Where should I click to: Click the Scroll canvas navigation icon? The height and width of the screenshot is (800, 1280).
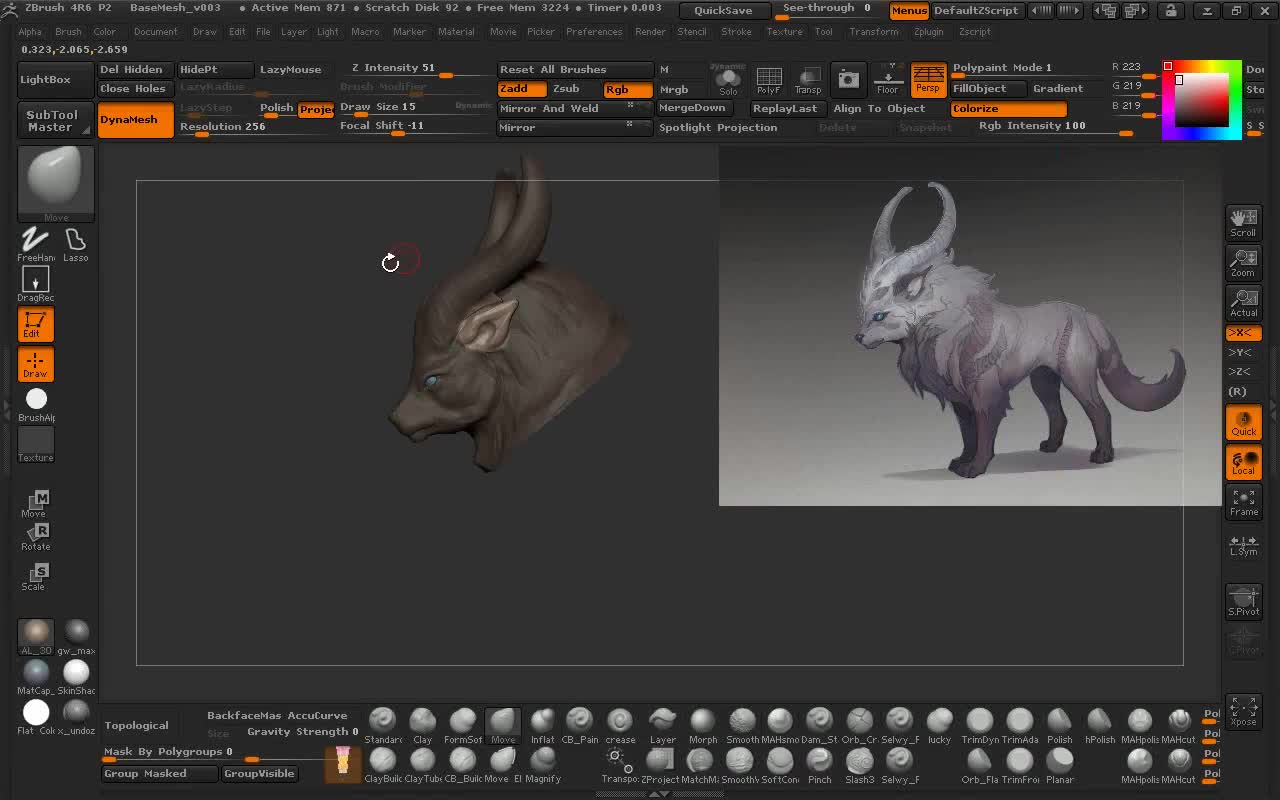(x=1244, y=223)
